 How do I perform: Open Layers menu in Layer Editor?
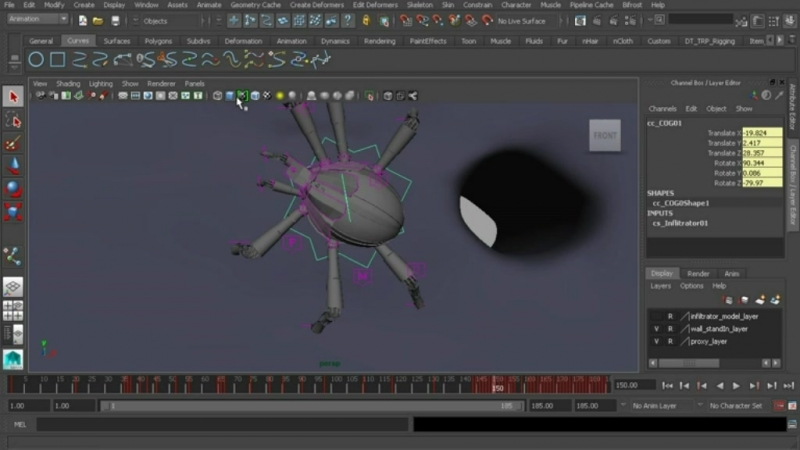660,286
